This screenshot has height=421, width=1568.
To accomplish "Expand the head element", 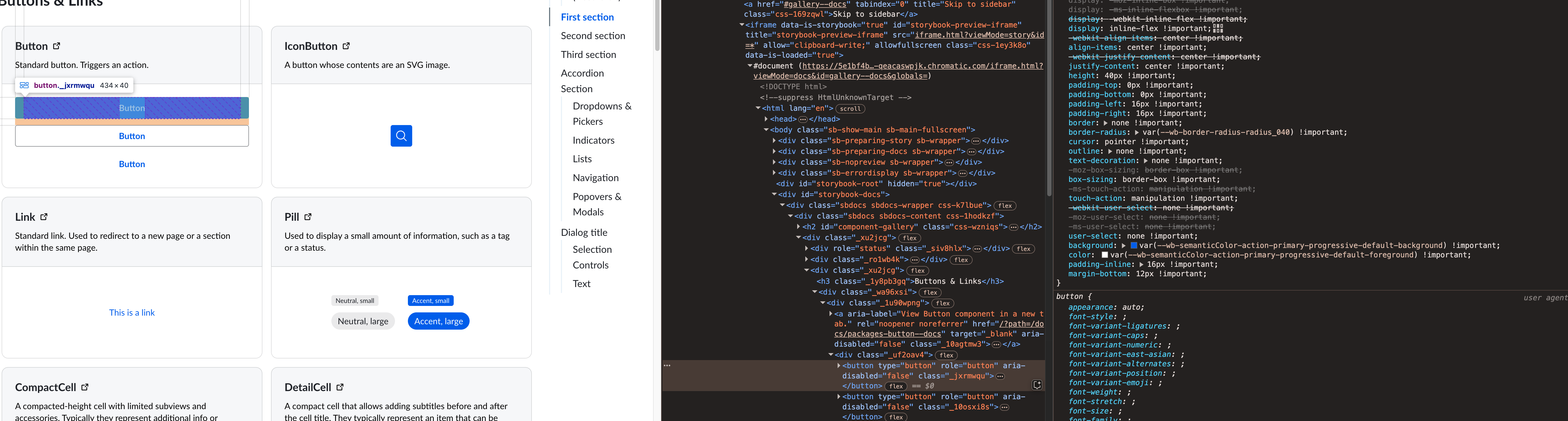I will coord(766,119).
